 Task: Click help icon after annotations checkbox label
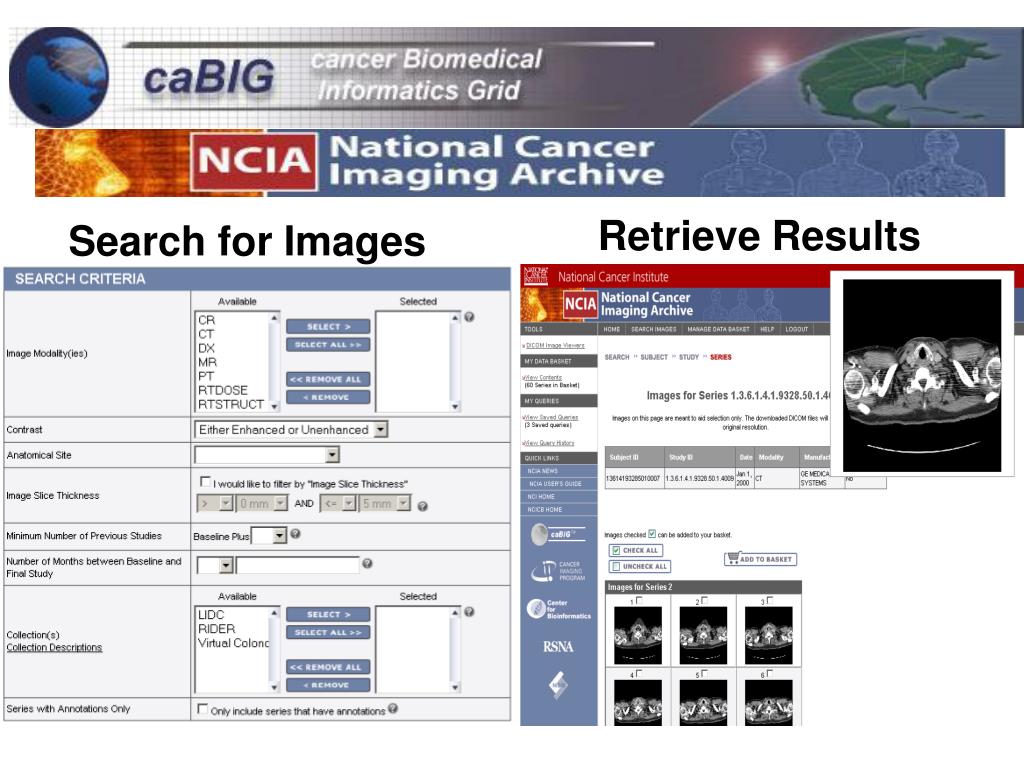point(392,709)
